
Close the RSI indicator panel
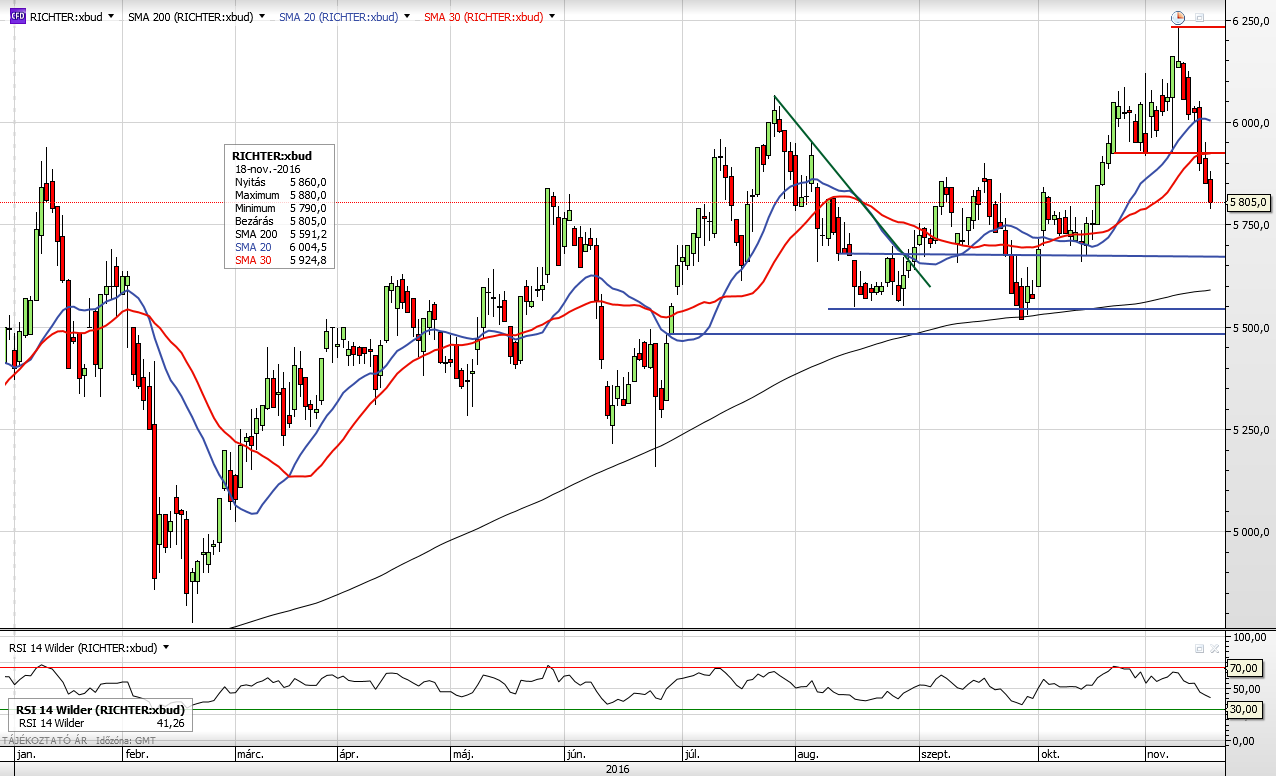[1215, 649]
